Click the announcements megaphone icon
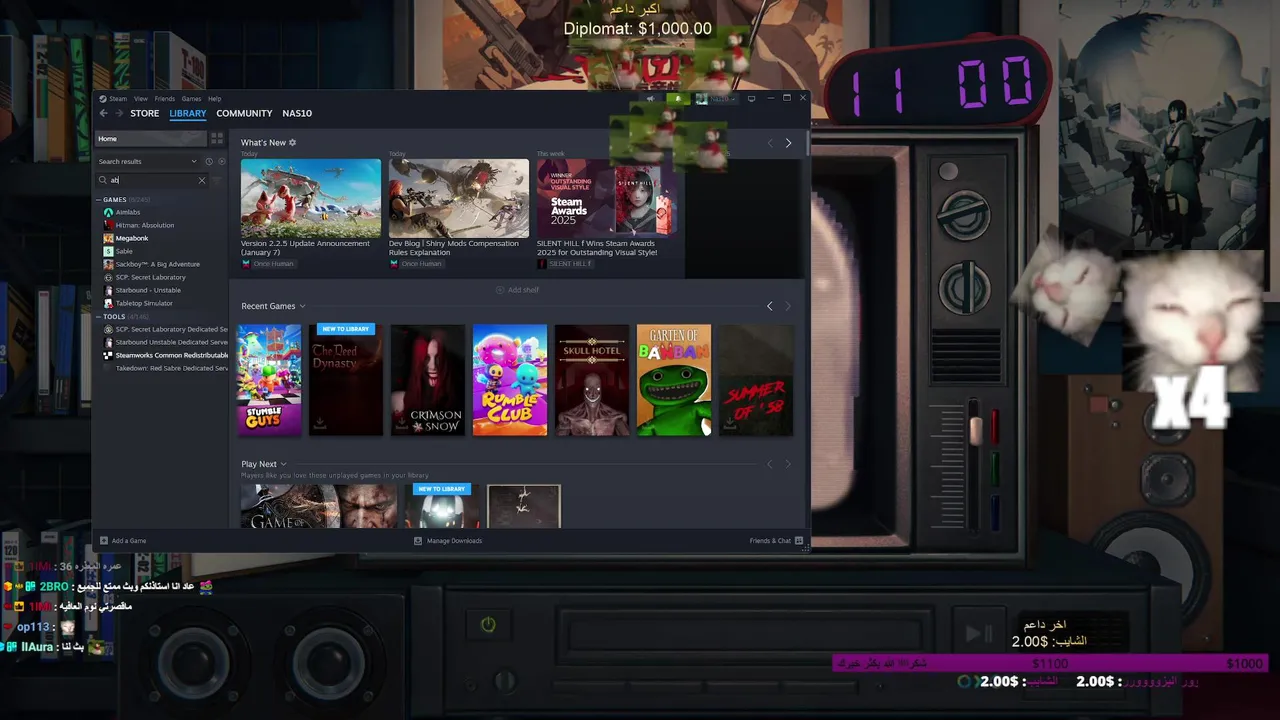The width and height of the screenshot is (1280, 720). [x=651, y=99]
